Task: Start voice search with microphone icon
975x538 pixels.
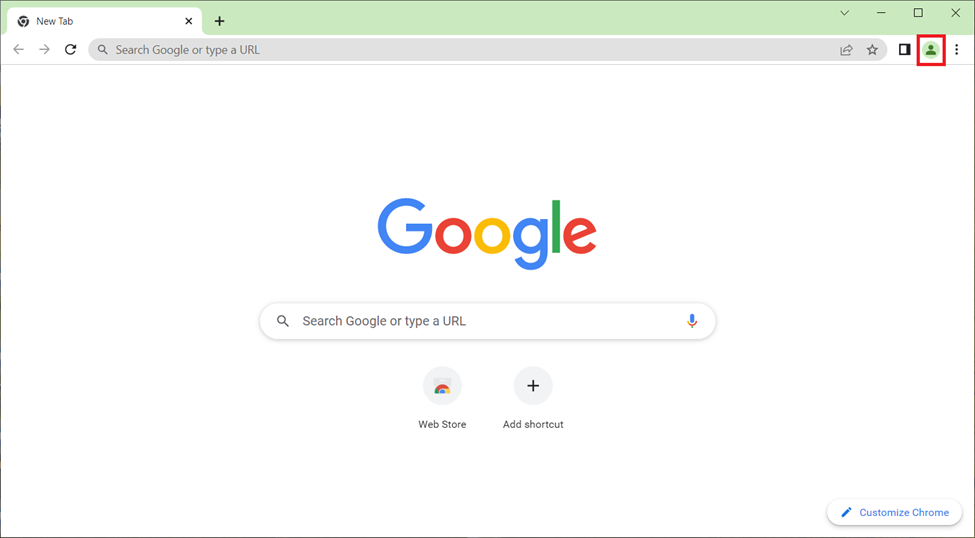Action: pyautogui.click(x=691, y=321)
